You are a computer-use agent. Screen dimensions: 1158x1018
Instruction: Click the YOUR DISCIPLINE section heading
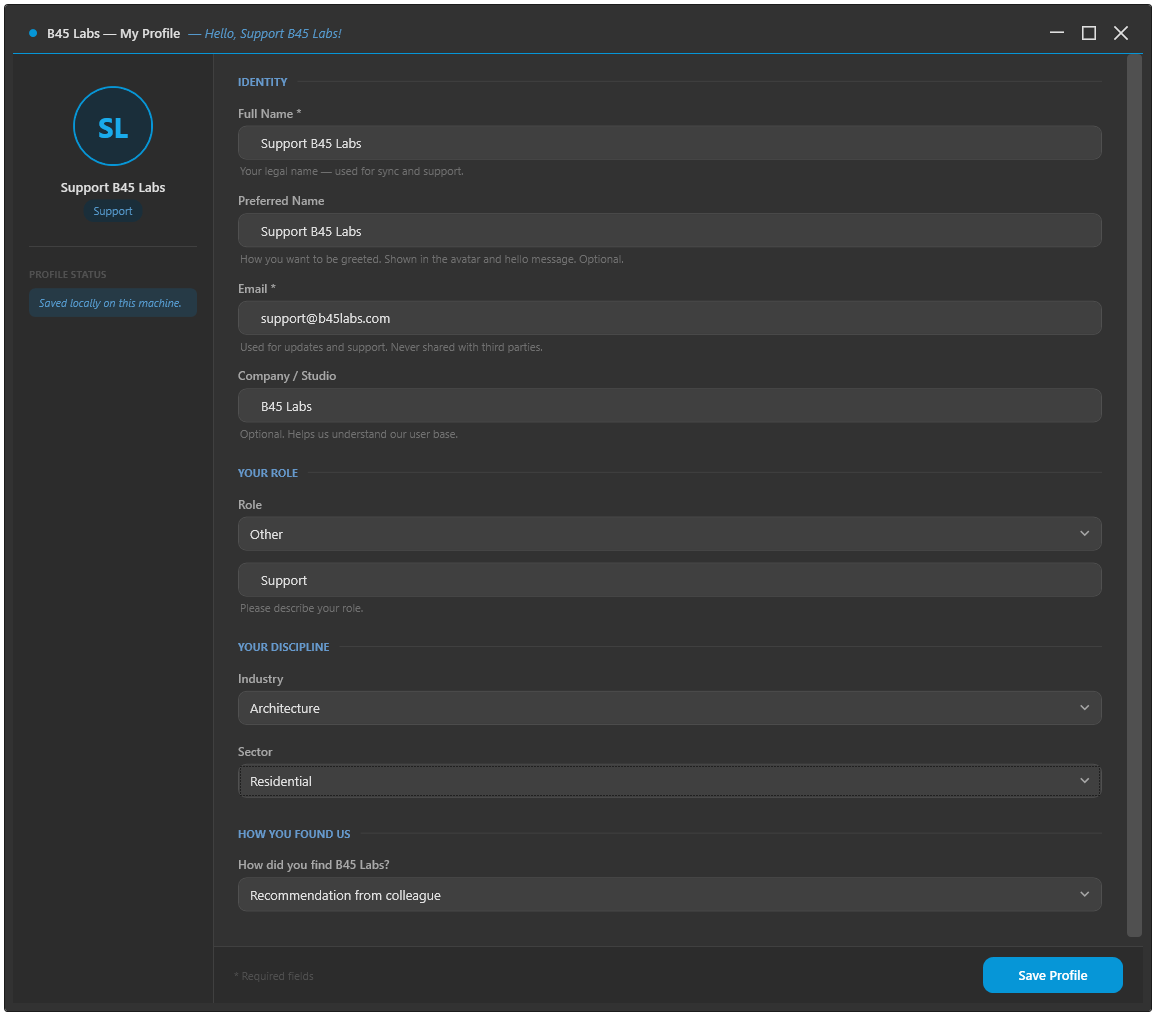[284, 647]
